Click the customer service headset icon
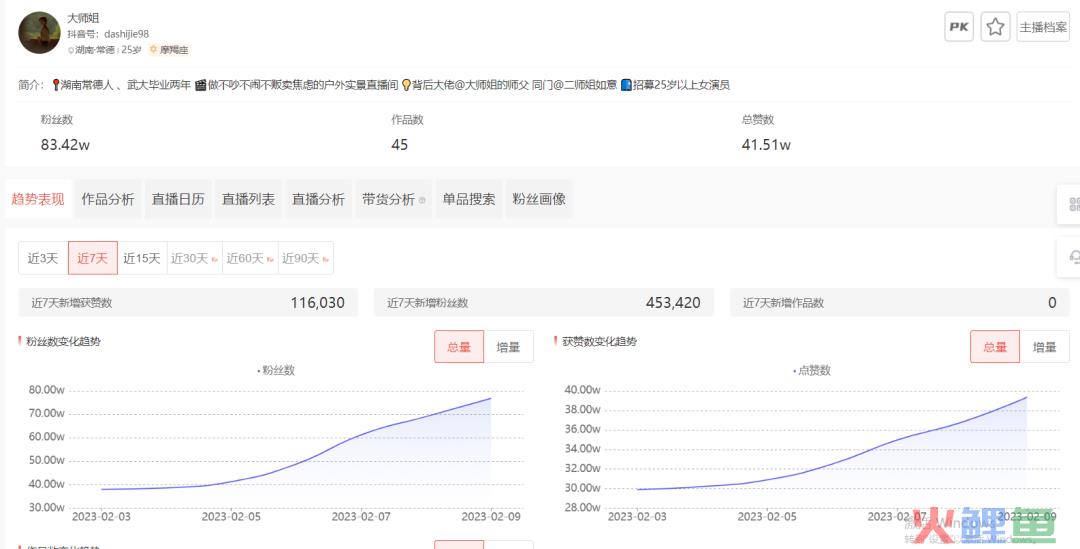This screenshot has width=1080, height=549. coord(1074,257)
